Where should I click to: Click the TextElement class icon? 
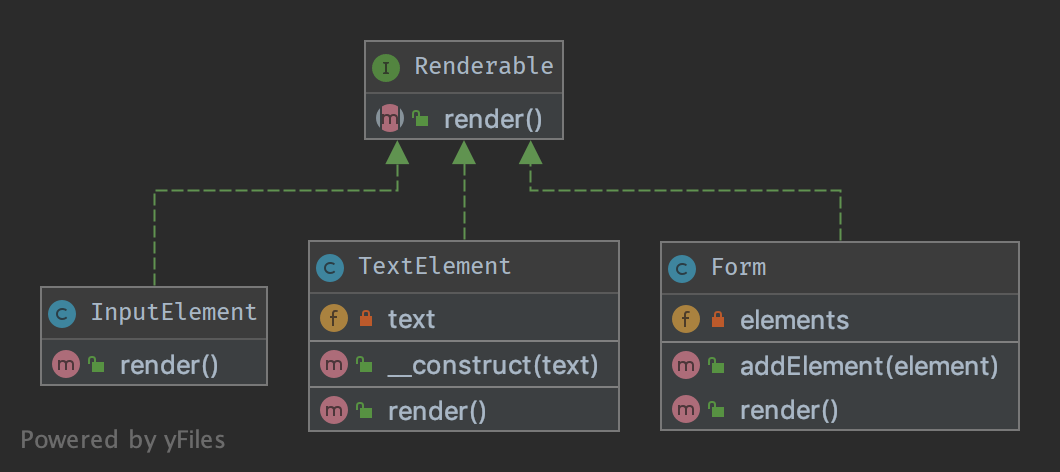point(330,267)
